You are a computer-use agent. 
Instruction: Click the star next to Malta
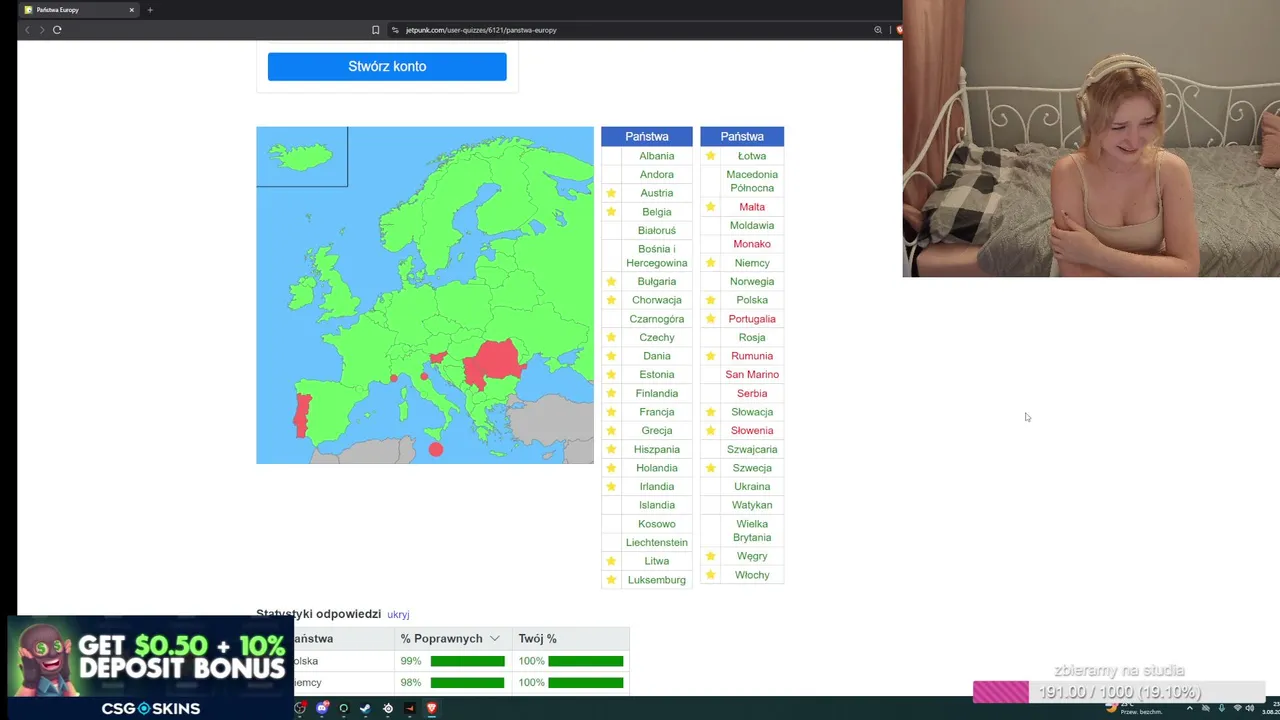[x=710, y=207]
